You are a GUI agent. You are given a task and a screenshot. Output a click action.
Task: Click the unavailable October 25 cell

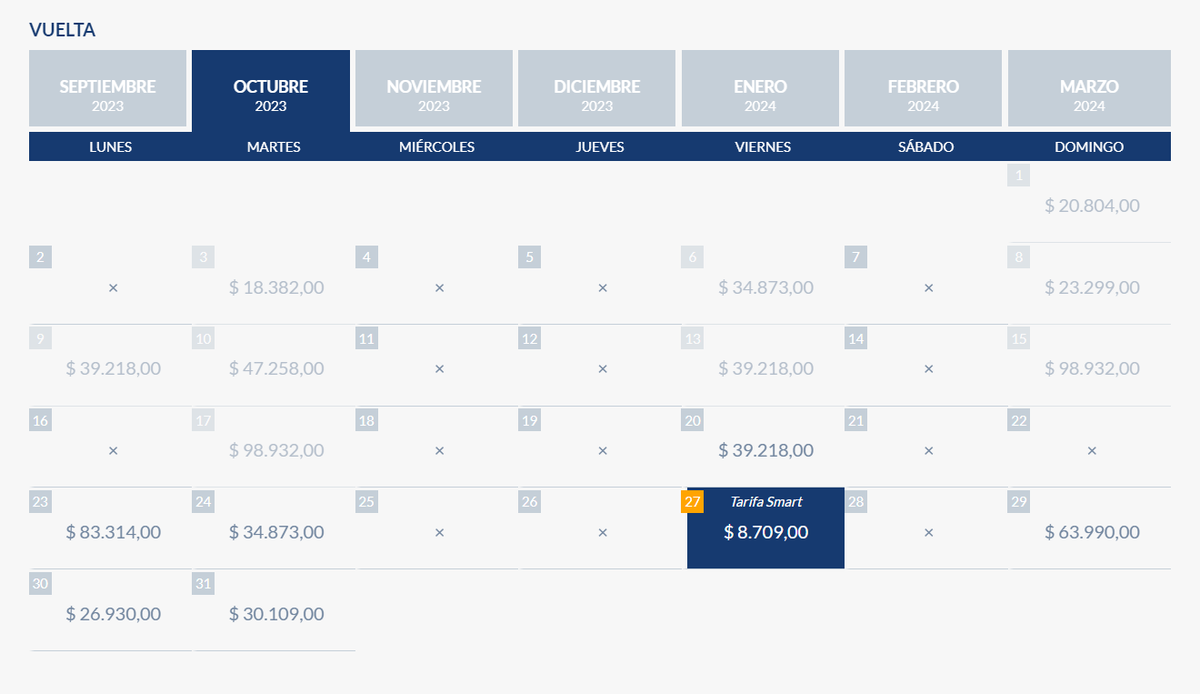point(439,532)
